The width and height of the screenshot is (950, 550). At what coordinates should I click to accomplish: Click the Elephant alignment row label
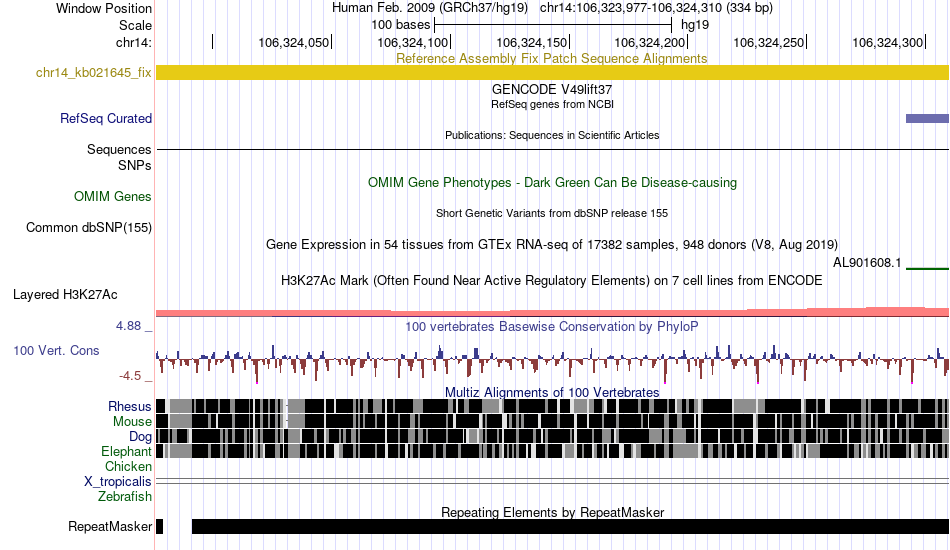[x=126, y=452]
